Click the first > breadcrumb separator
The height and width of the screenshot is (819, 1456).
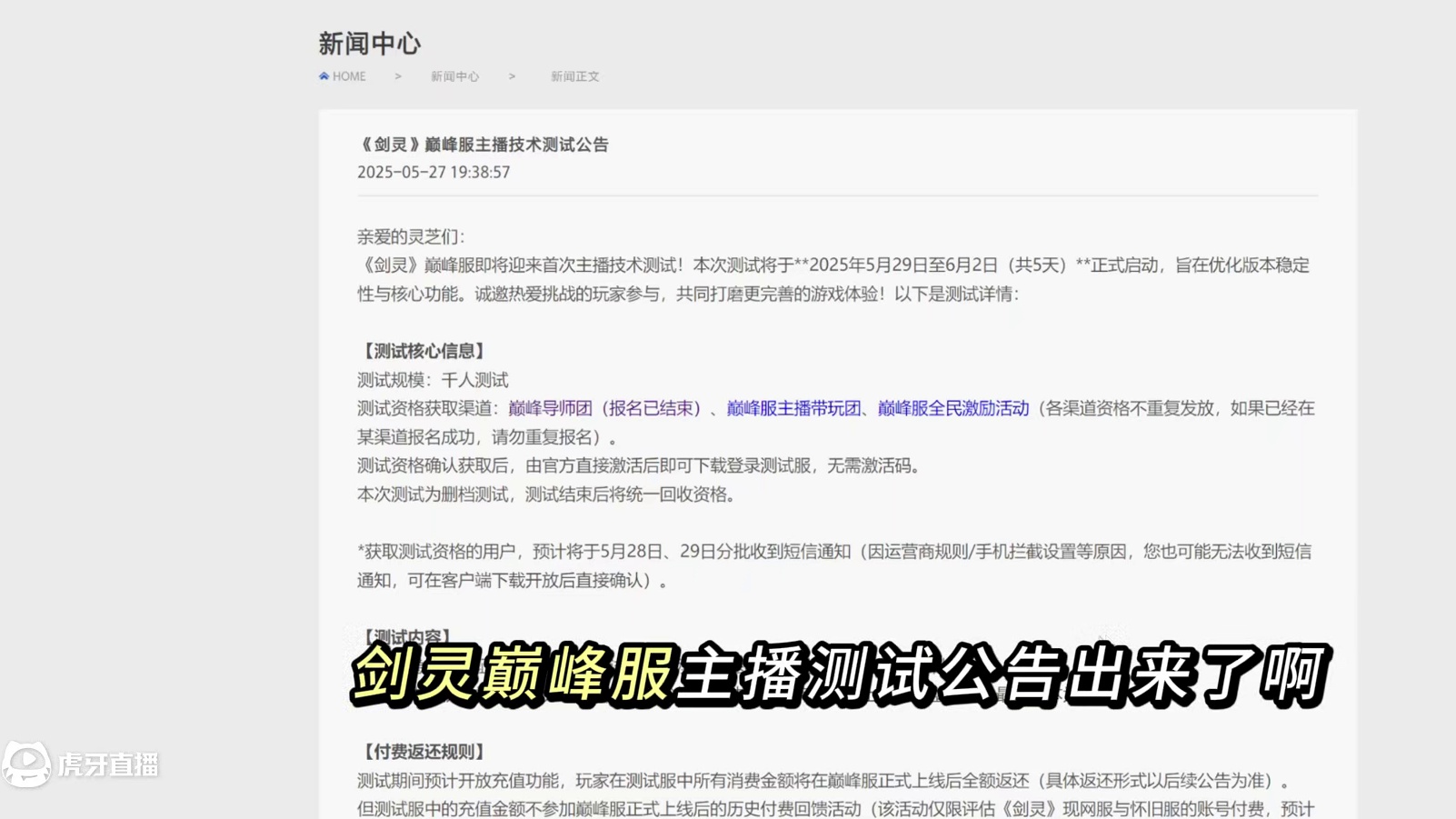click(398, 76)
